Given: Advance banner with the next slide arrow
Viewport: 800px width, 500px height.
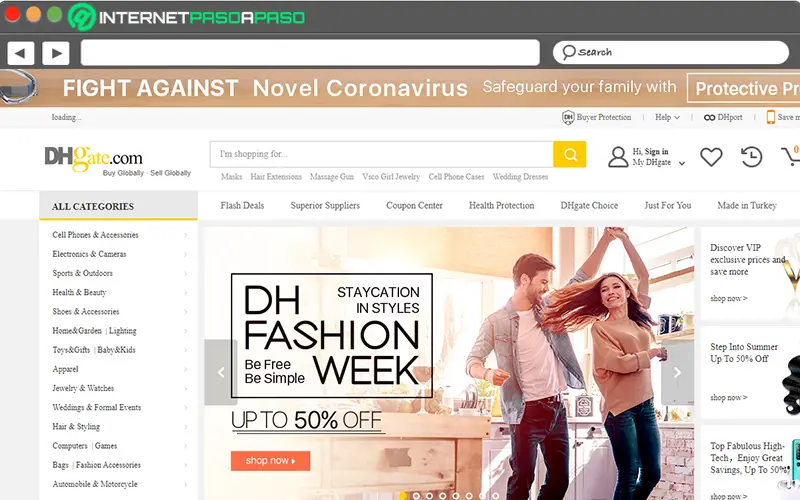Looking at the screenshot, I should tap(677, 372).
